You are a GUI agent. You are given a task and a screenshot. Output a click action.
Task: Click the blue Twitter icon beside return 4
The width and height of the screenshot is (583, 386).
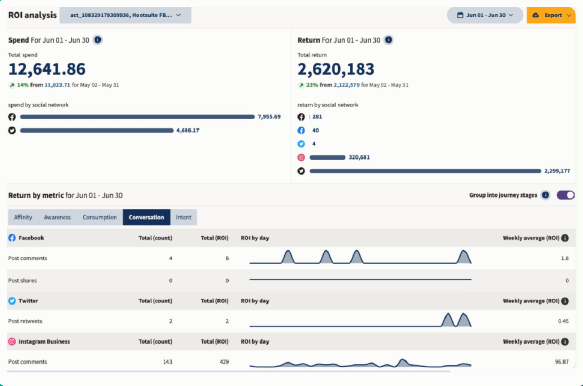coord(301,144)
